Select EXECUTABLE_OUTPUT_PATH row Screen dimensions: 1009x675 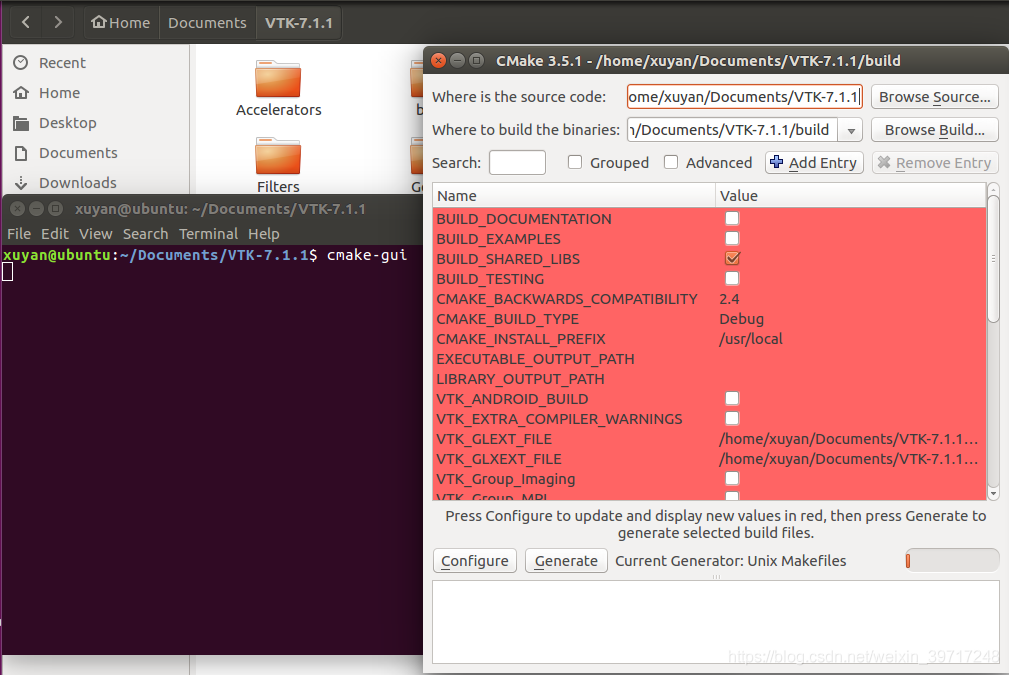coord(709,359)
